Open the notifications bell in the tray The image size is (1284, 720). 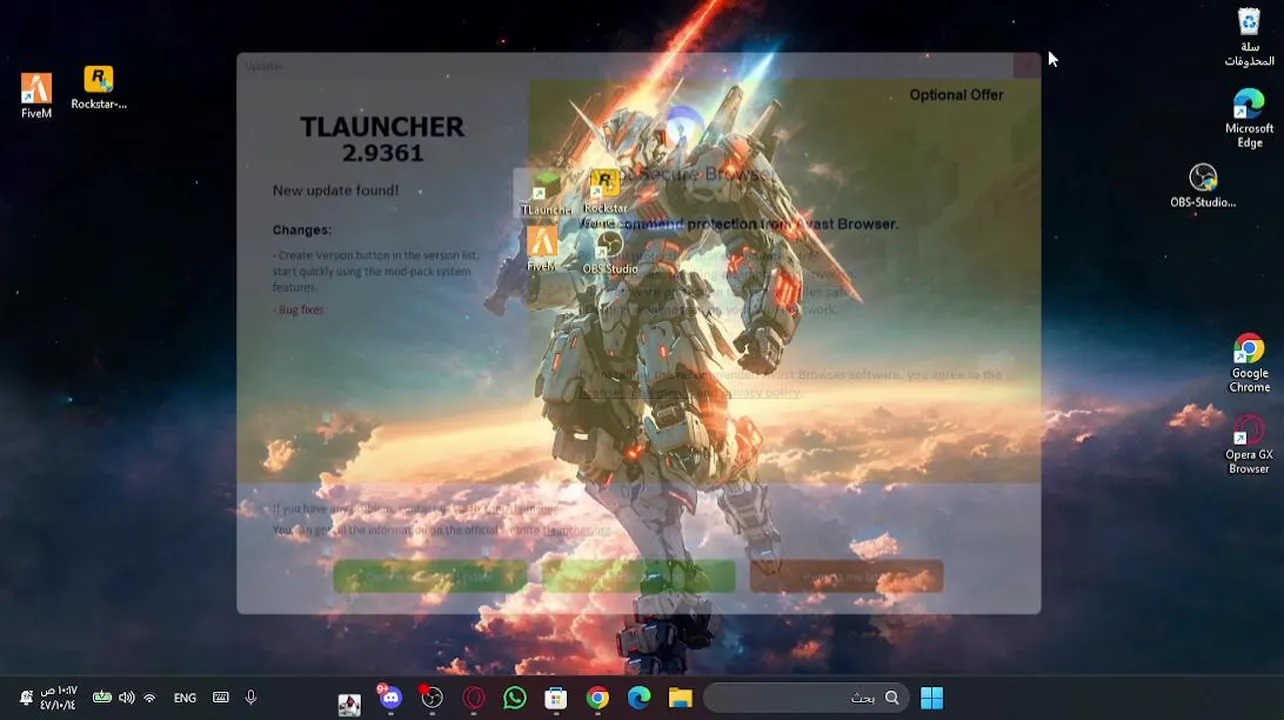[x=26, y=698]
